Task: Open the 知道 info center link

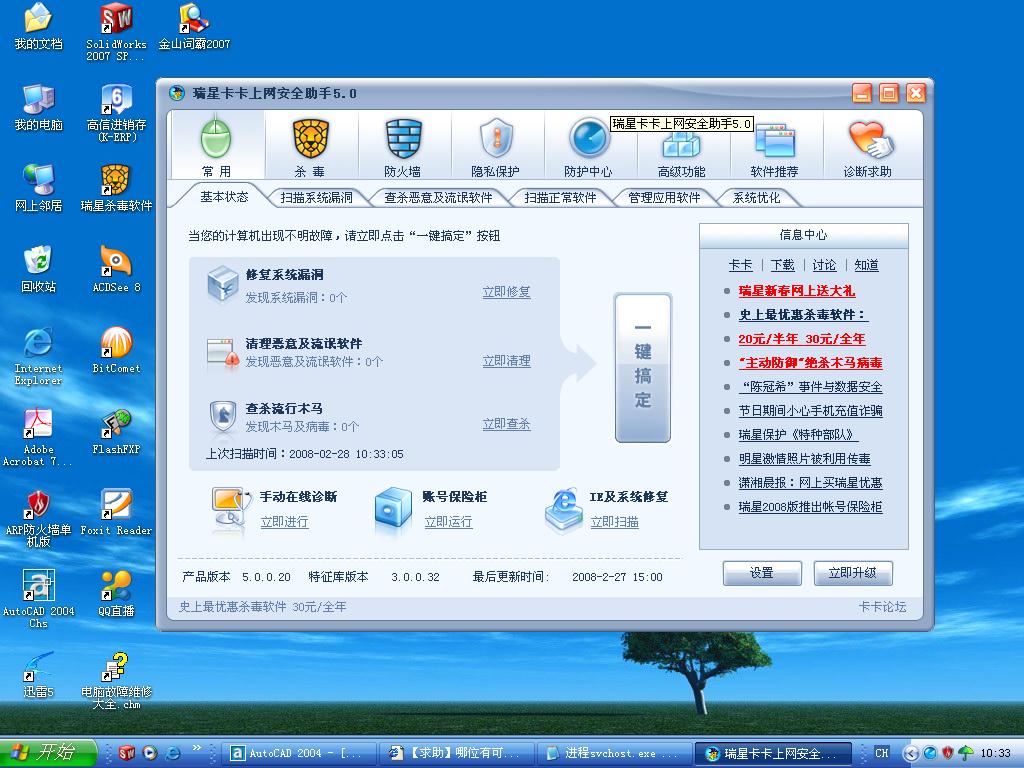Action: (x=866, y=264)
